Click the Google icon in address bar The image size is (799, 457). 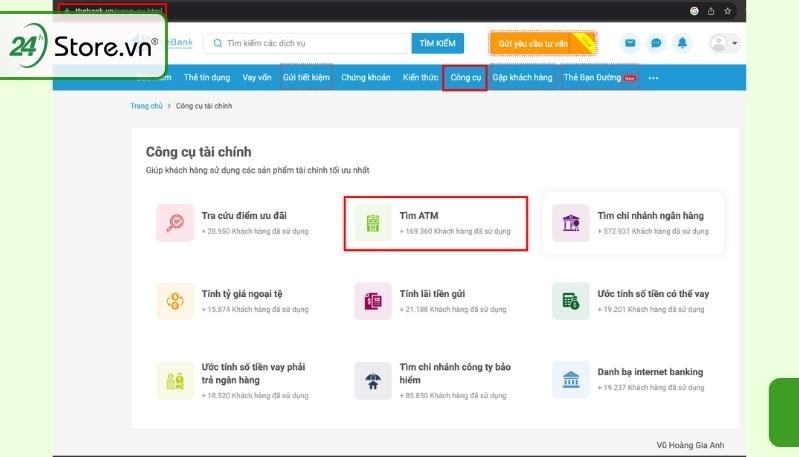pyautogui.click(x=694, y=11)
